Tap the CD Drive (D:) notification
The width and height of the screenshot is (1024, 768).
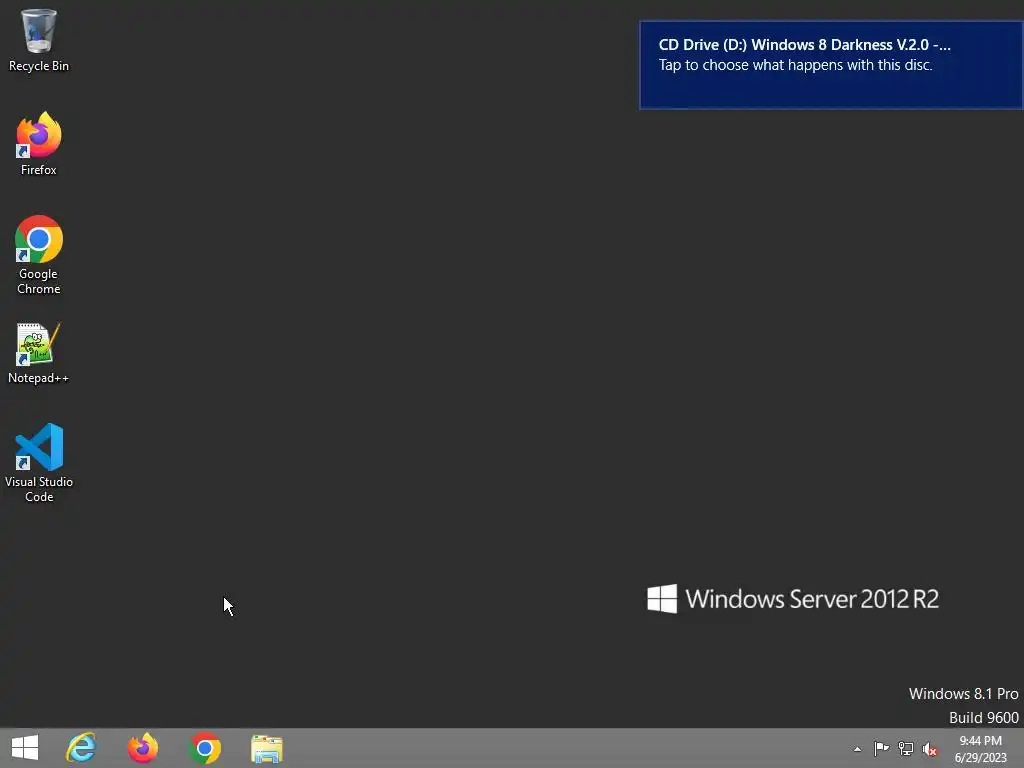point(831,65)
